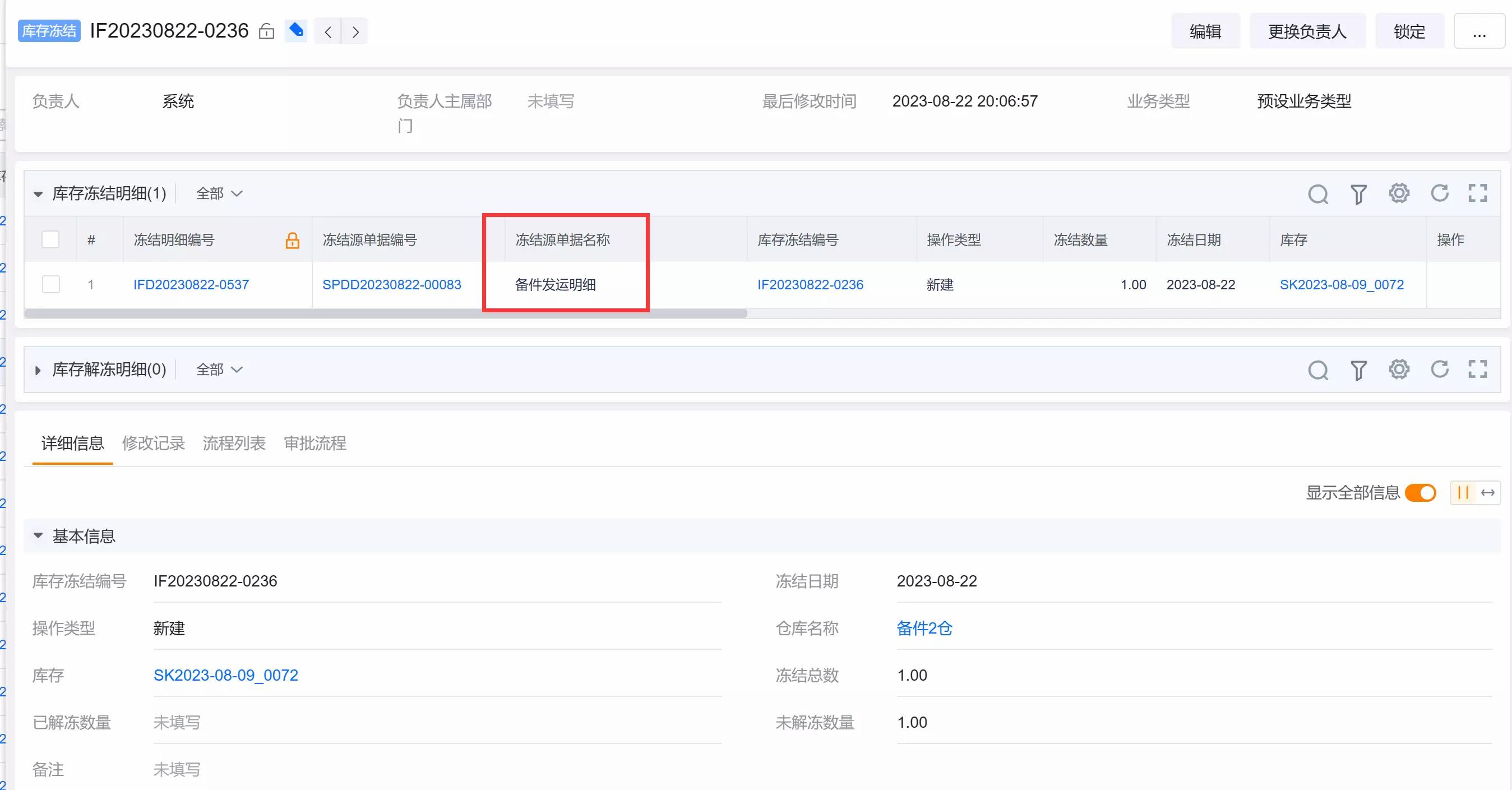1512x790 pixels.
Task: Switch to the 修改记录 tab
Action: pos(153,443)
